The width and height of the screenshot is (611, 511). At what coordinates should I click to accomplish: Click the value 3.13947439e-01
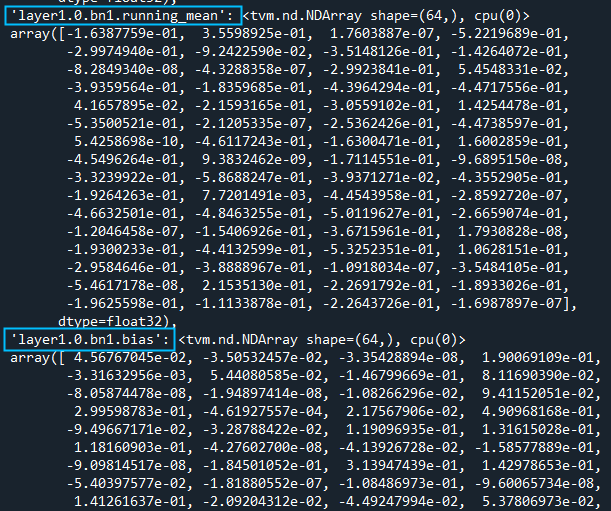coord(402,465)
